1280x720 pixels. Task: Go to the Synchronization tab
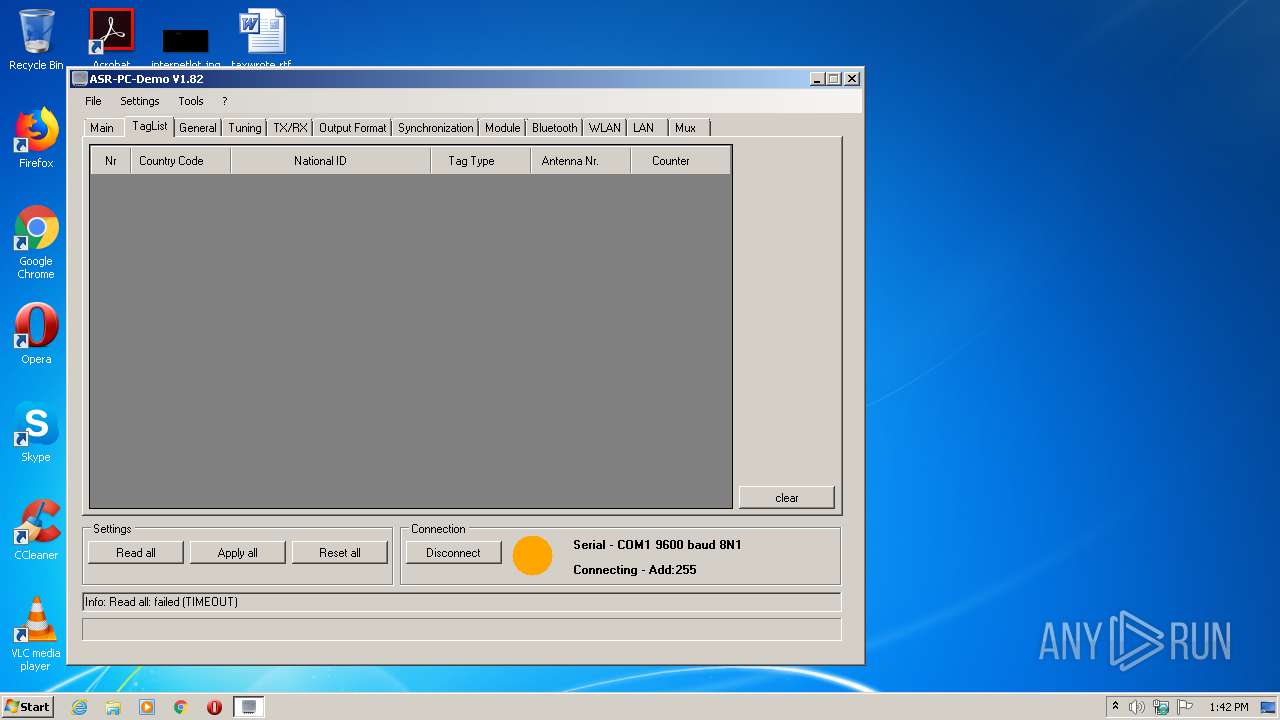436,128
